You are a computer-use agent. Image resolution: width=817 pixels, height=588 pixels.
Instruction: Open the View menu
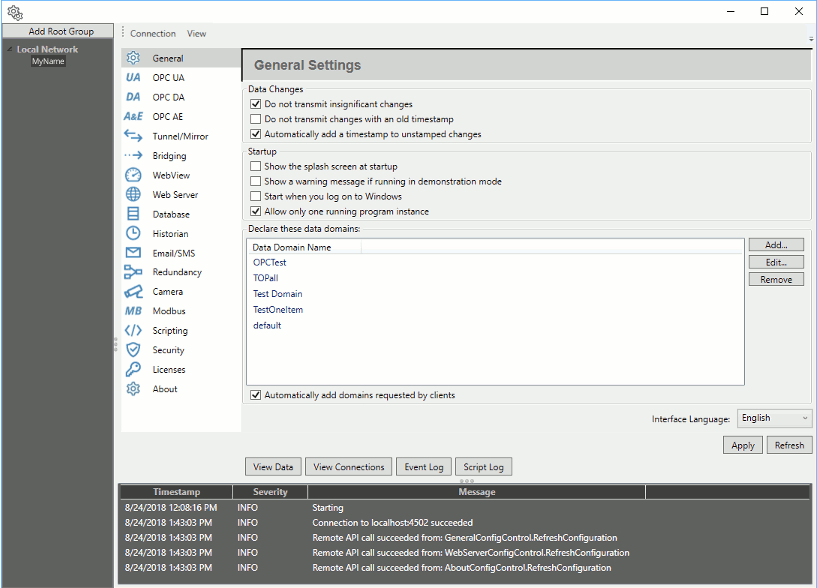[196, 33]
